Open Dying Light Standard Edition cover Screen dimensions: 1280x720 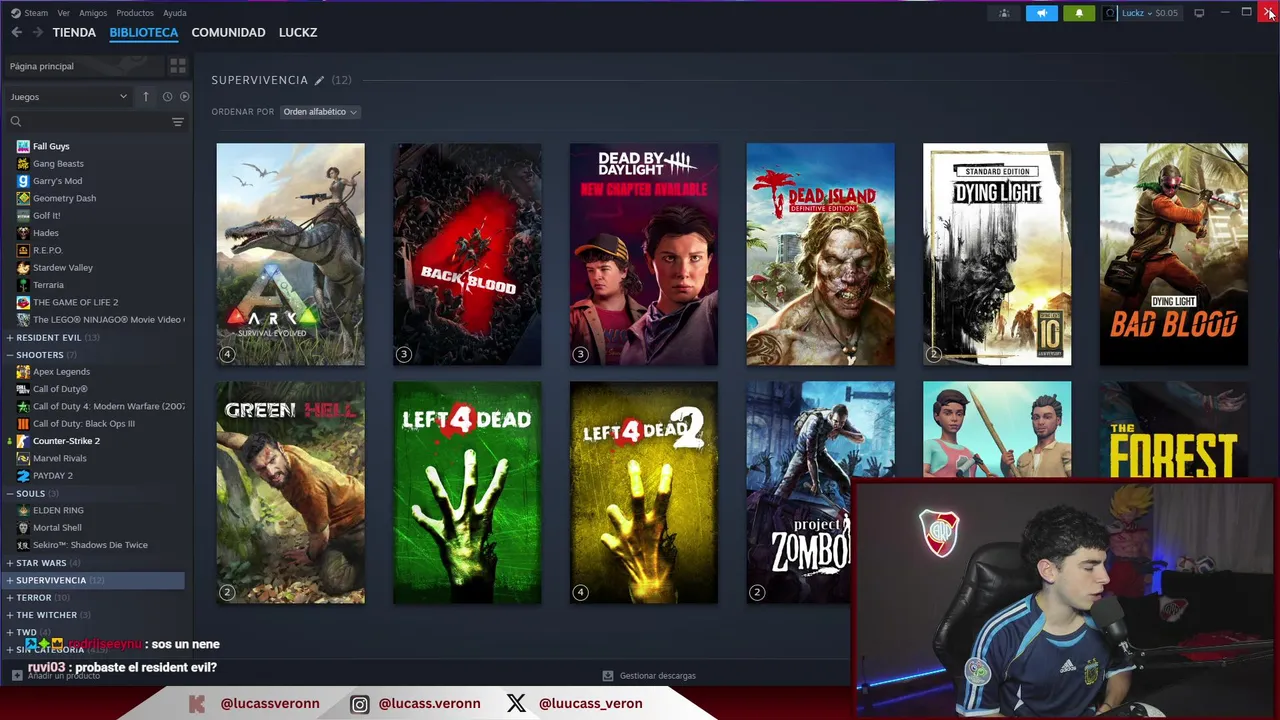[997, 254]
